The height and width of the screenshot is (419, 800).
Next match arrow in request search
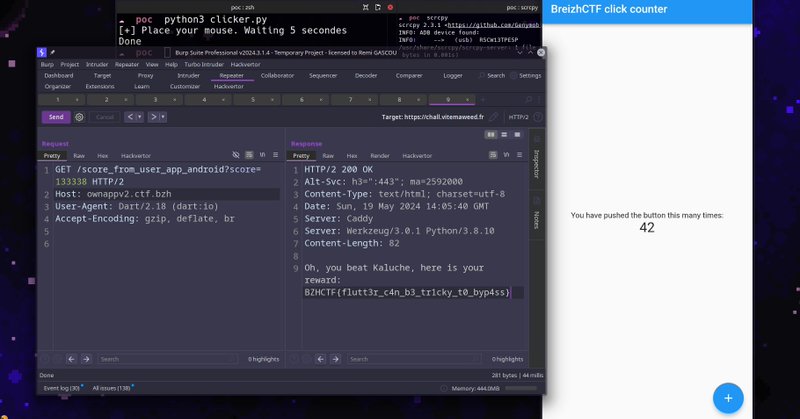(86, 359)
